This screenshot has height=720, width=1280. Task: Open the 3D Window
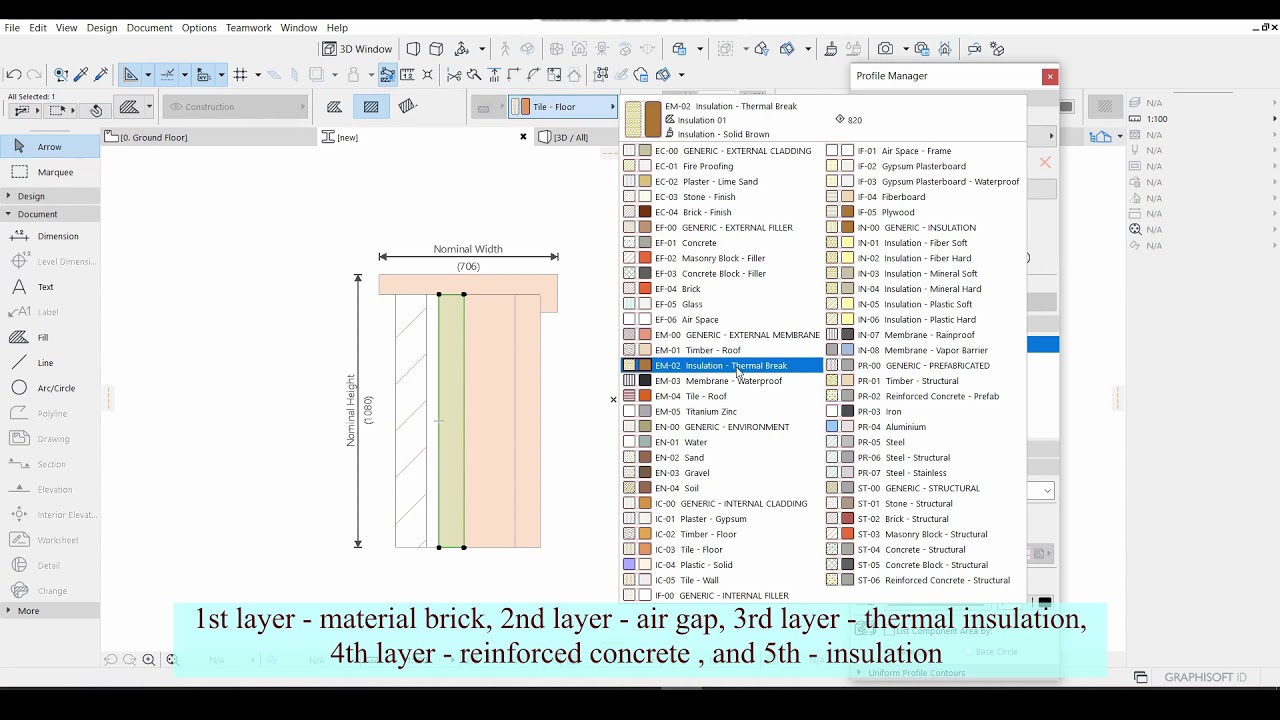pos(358,49)
